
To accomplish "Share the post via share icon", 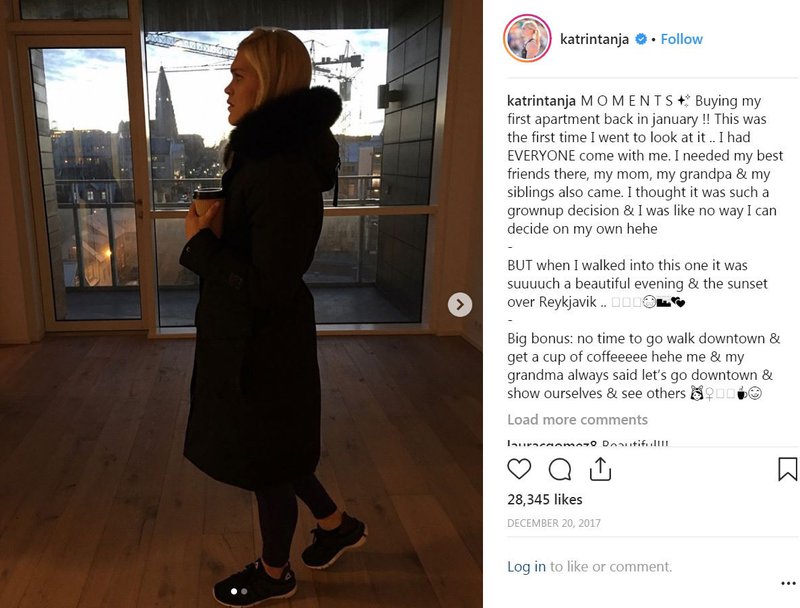I will click(601, 469).
